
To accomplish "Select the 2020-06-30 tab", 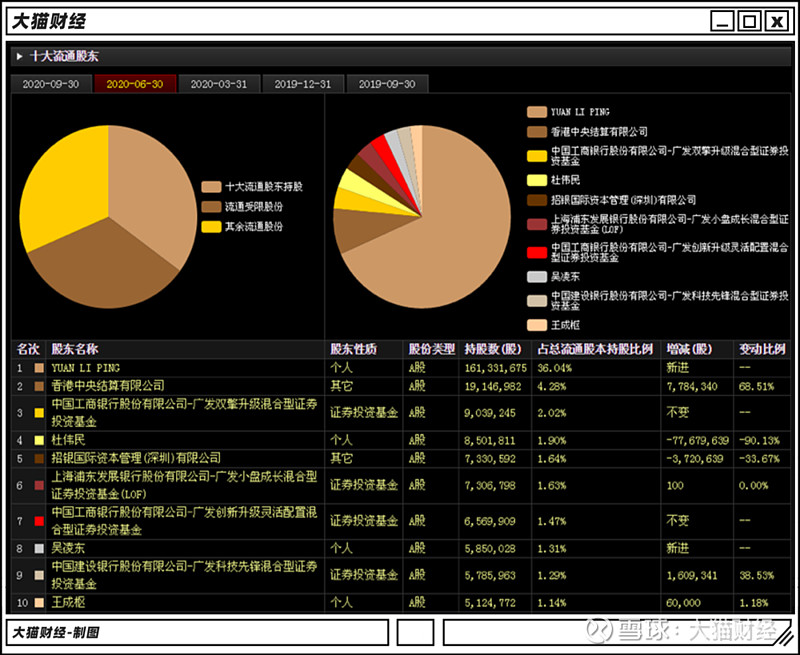I will click(135, 84).
